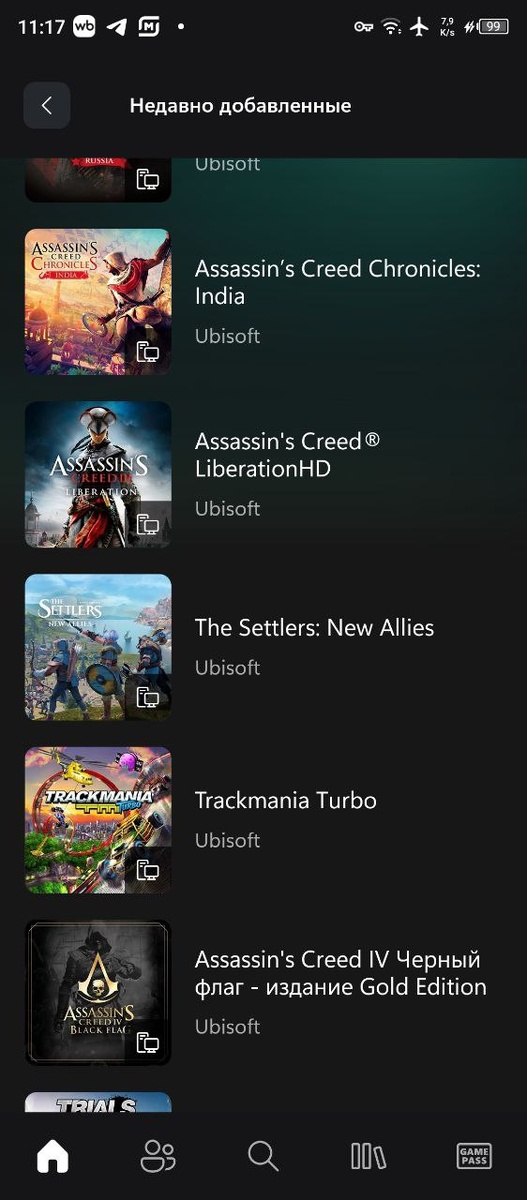Screen dimensions: 527x1200
Task: Open Trials game cover thumbnail
Action: tap(98, 1102)
